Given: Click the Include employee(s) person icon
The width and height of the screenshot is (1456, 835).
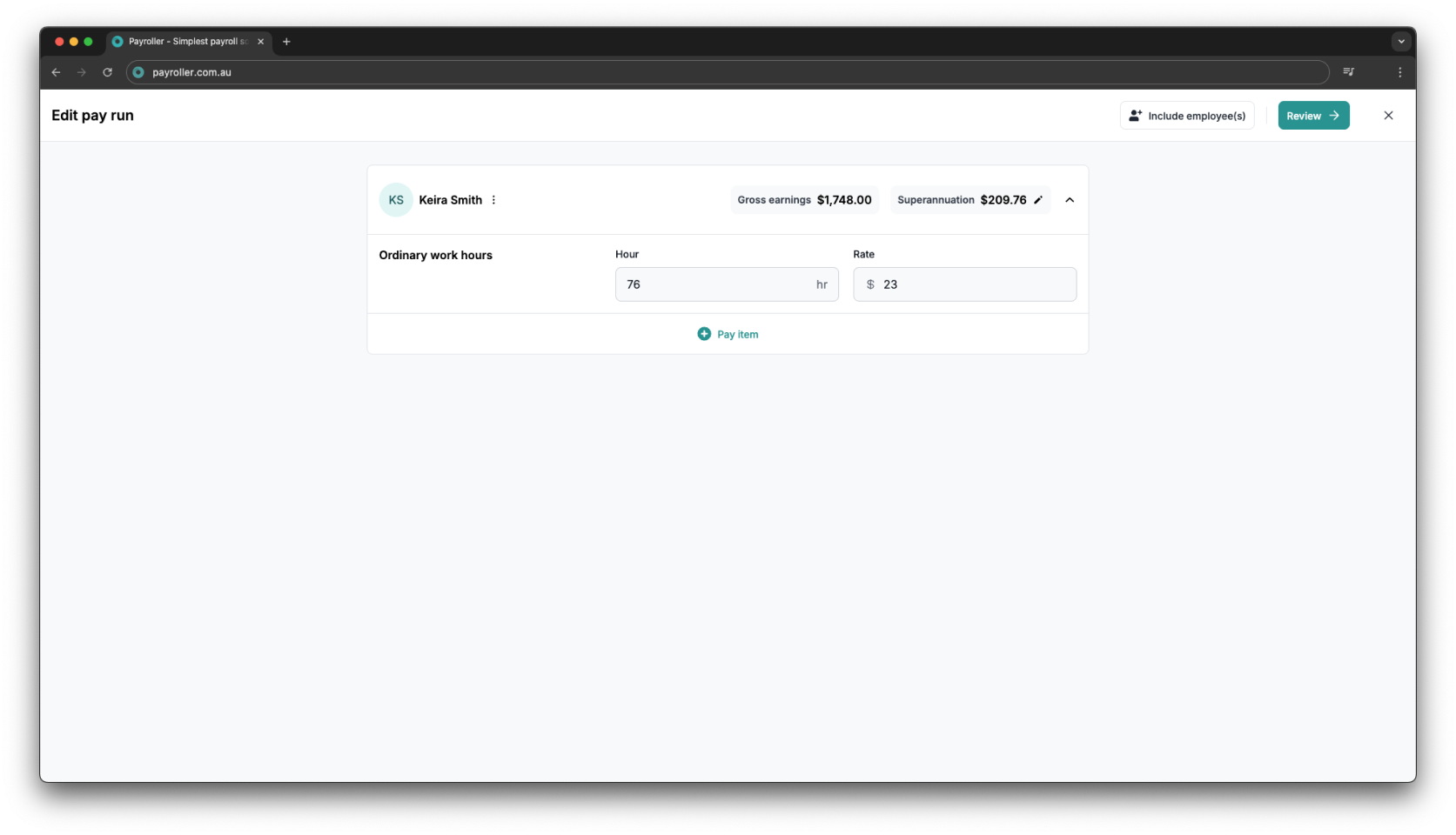Looking at the screenshot, I should (x=1135, y=115).
